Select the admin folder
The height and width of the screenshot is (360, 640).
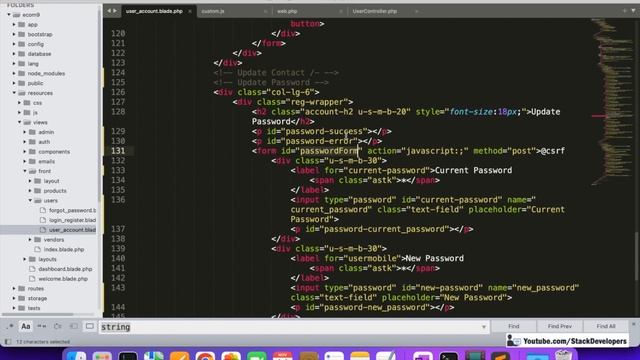click(x=46, y=132)
